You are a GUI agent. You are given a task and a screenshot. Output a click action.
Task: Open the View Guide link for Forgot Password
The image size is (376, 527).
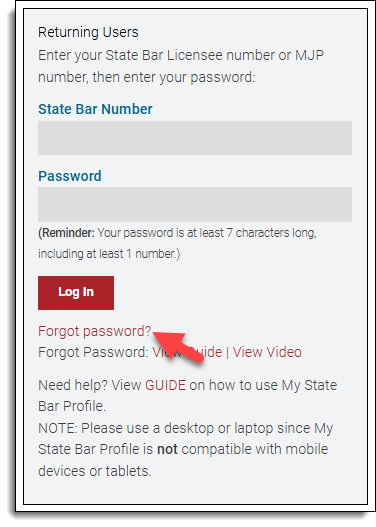tap(187, 352)
